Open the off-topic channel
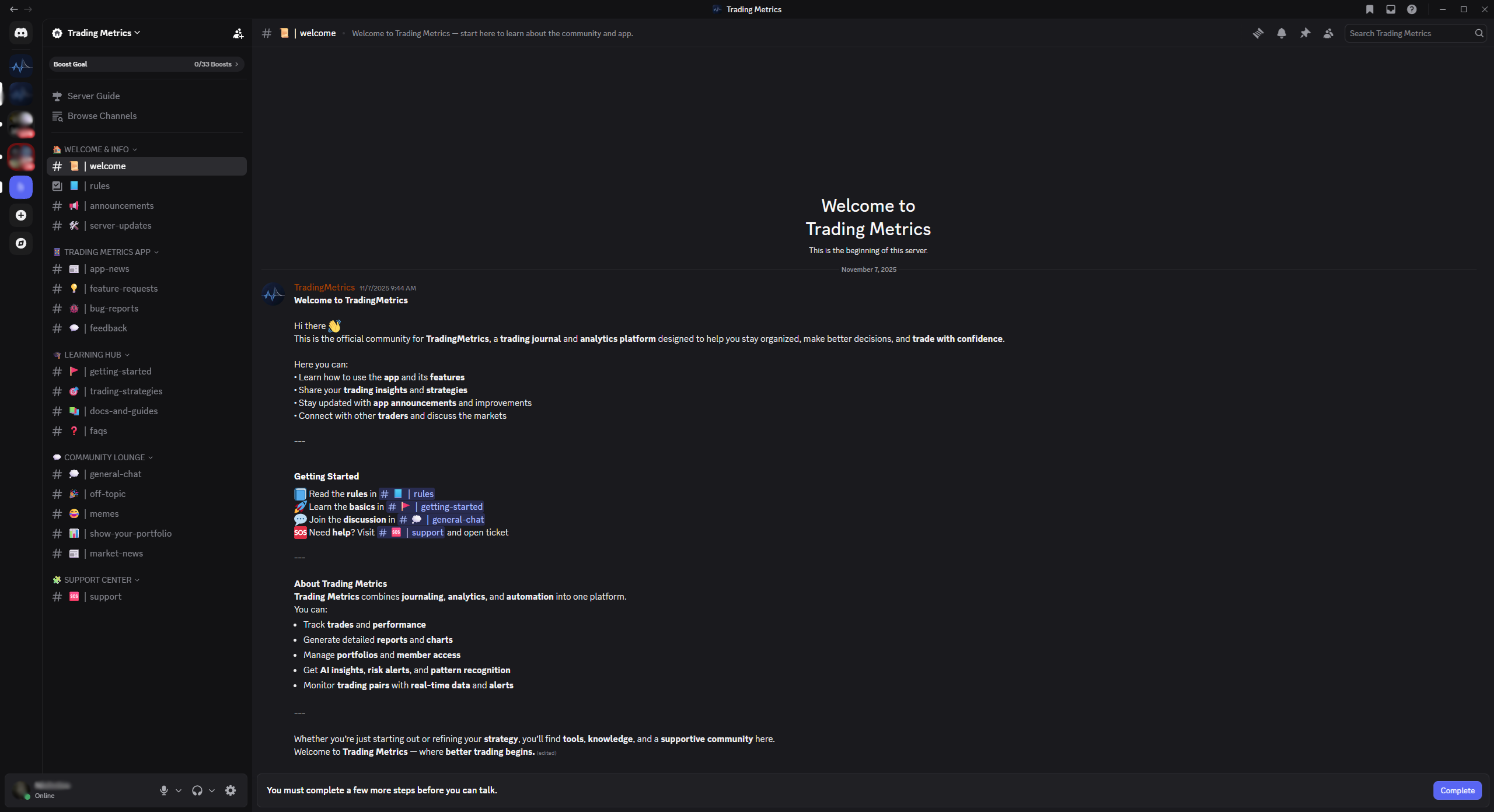 click(146, 494)
